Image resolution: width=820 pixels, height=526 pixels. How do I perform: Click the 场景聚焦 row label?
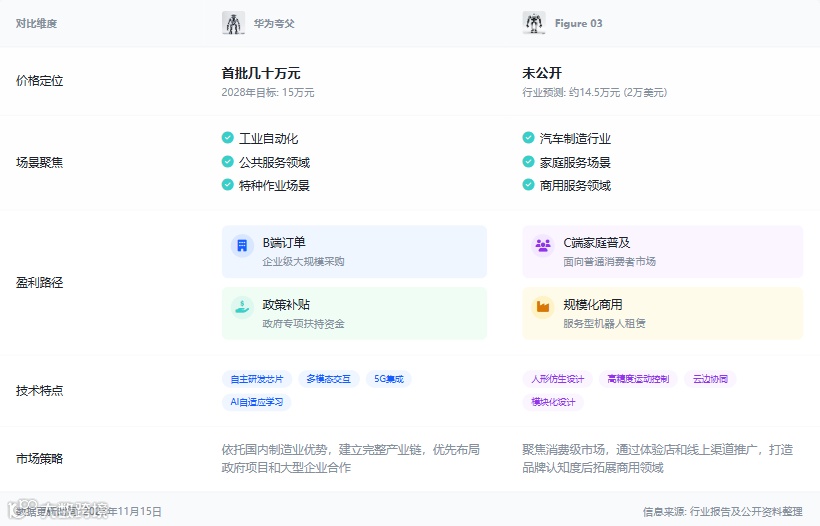(x=39, y=162)
